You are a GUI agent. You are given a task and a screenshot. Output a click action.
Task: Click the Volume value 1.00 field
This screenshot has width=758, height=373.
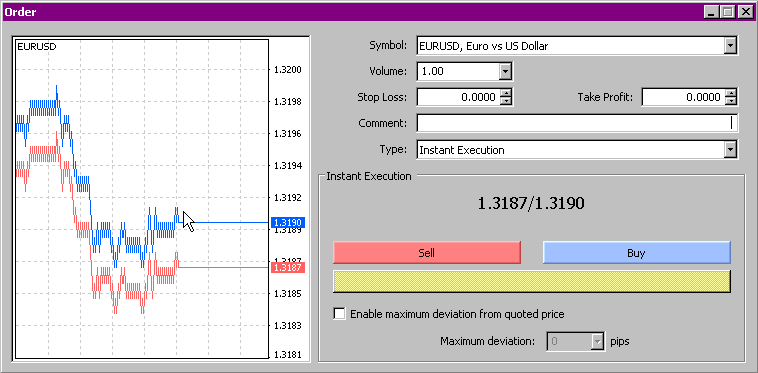[x=458, y=72]
